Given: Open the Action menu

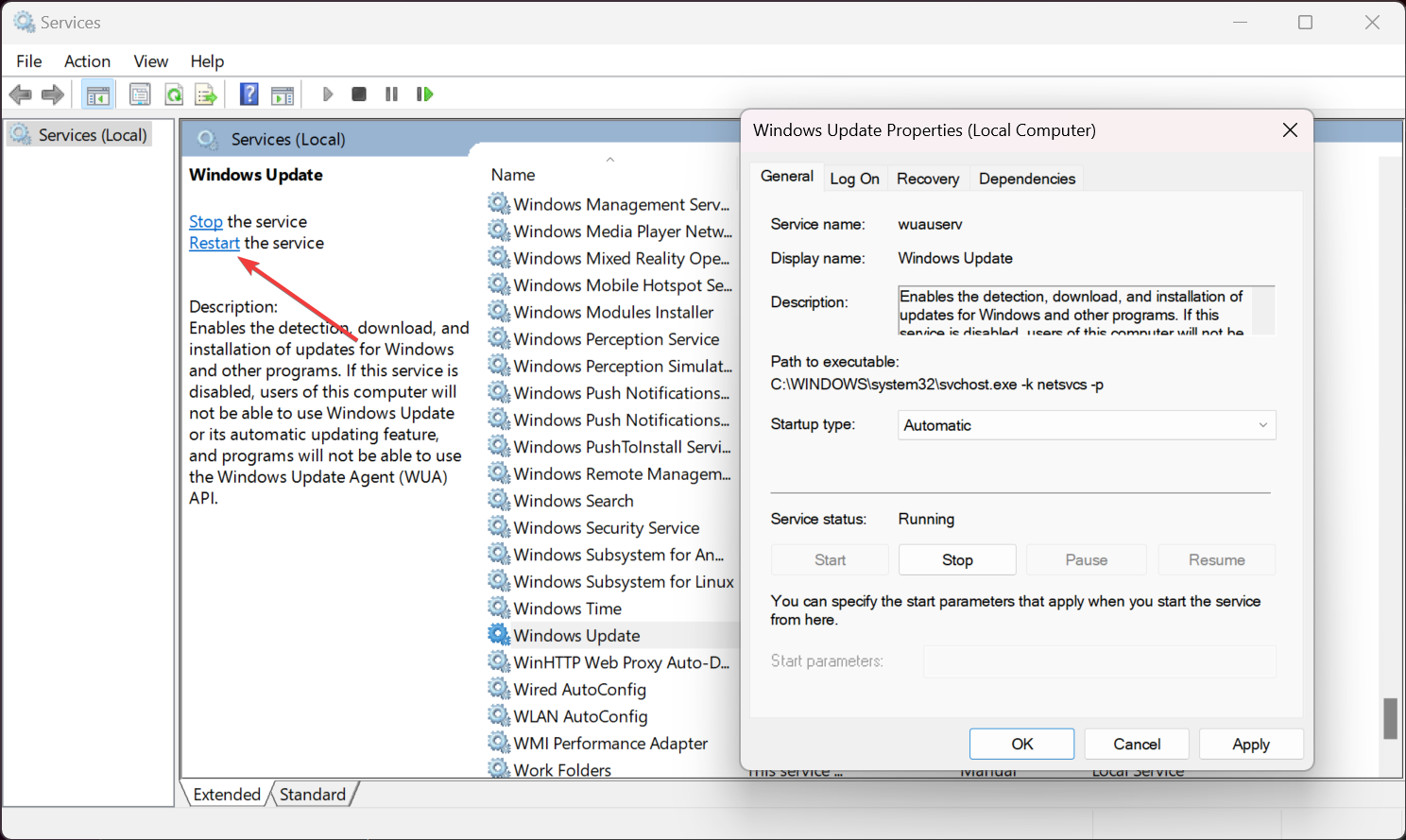Looking at the screenshot, I should (x=87, y=60).
